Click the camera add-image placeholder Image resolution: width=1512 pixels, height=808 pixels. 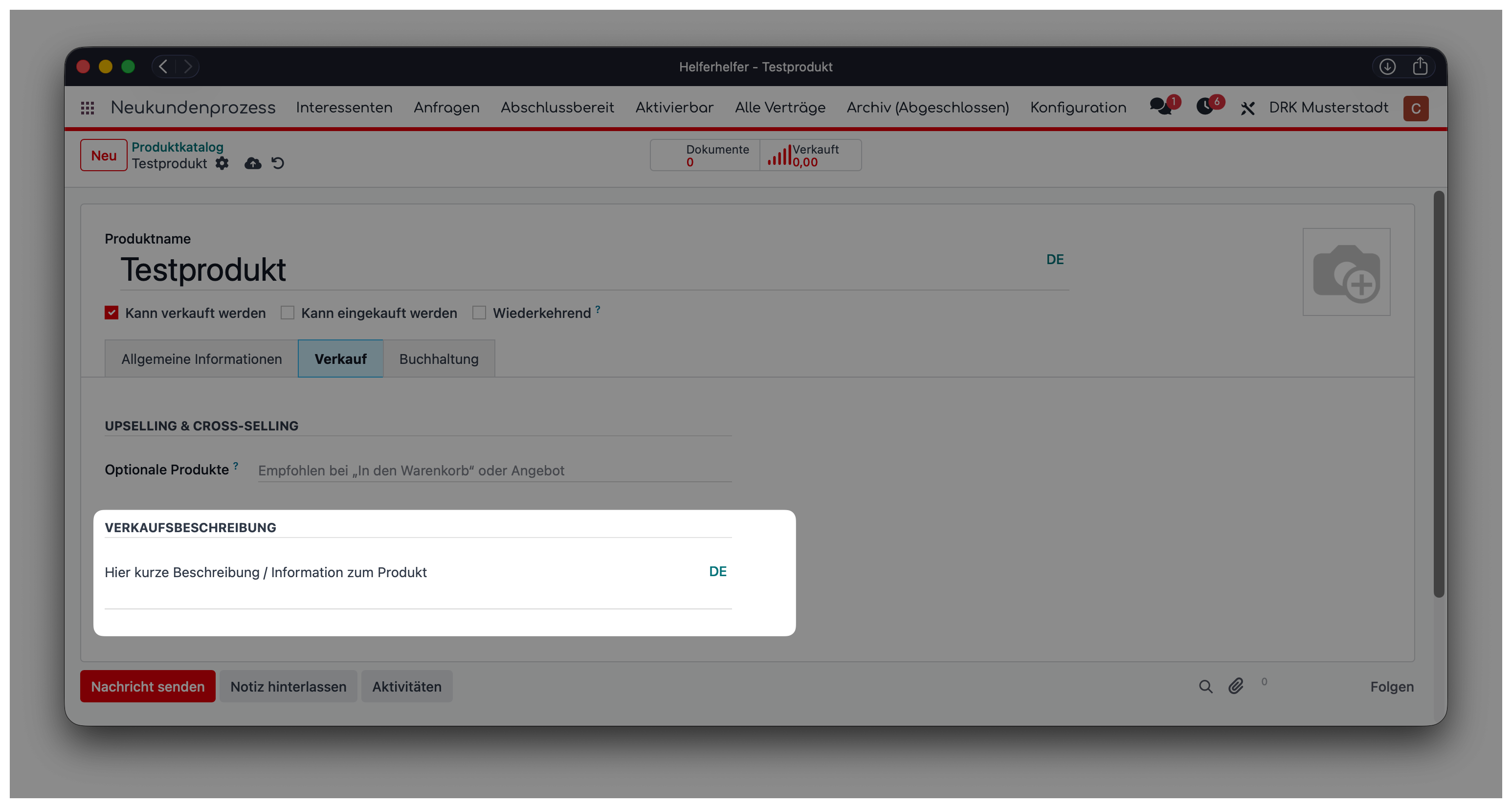[x=1346, y=272]
